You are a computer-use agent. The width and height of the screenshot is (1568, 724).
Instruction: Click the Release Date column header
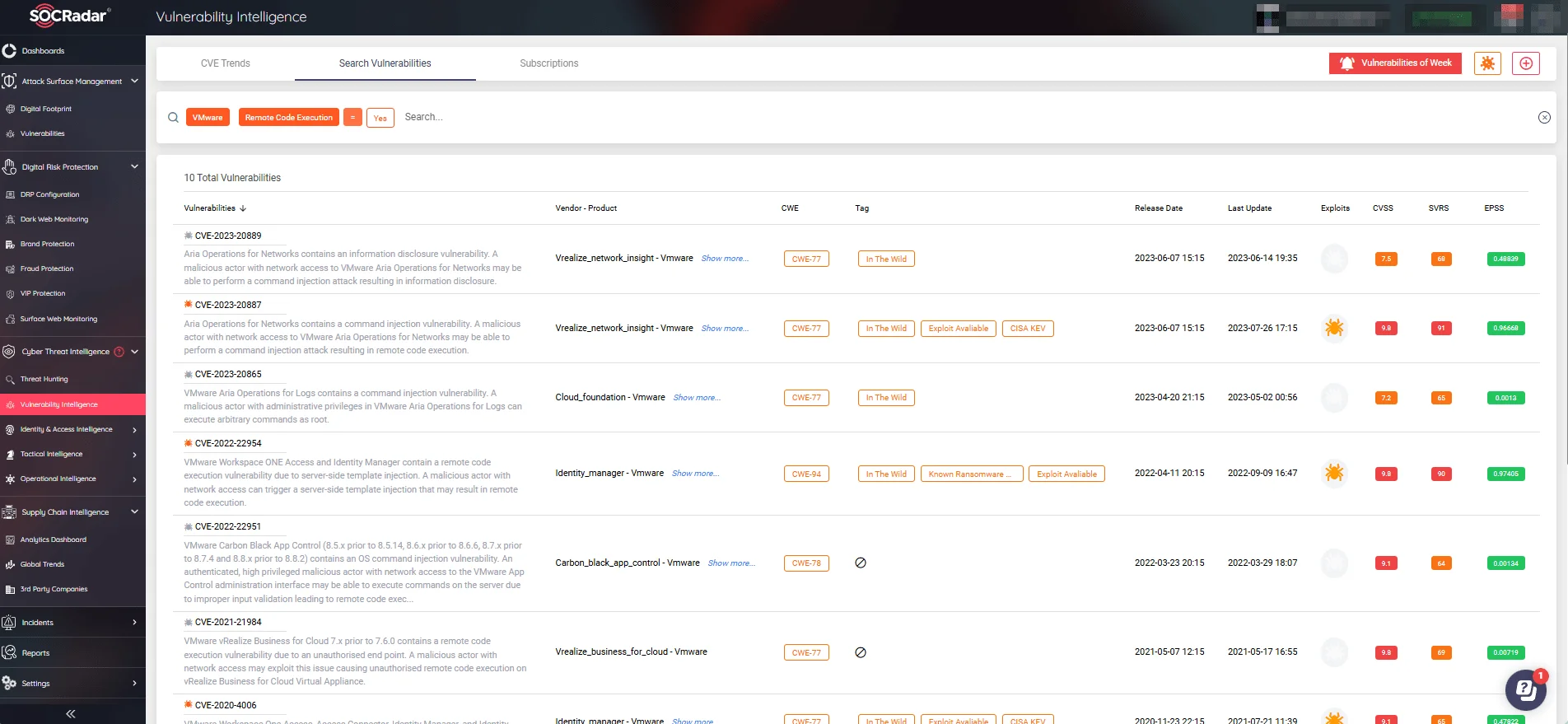(1158, 208)
